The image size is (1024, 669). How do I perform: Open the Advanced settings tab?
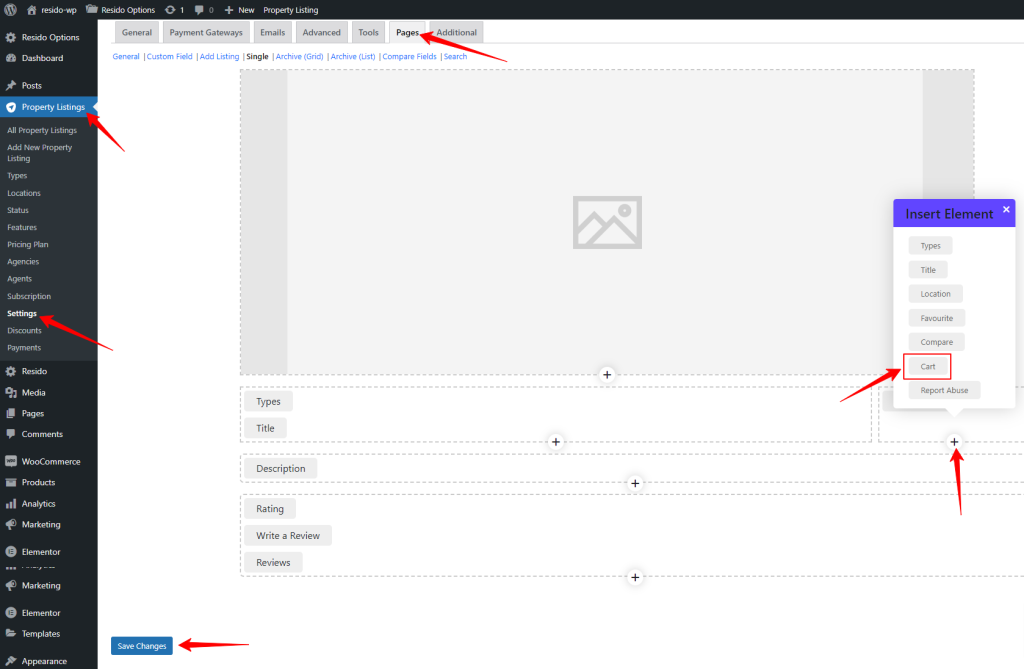321,31
